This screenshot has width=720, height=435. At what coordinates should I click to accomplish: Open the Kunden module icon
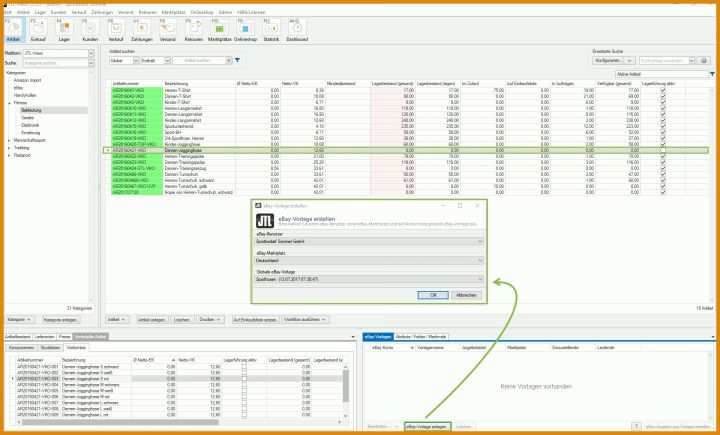point(90,30)
